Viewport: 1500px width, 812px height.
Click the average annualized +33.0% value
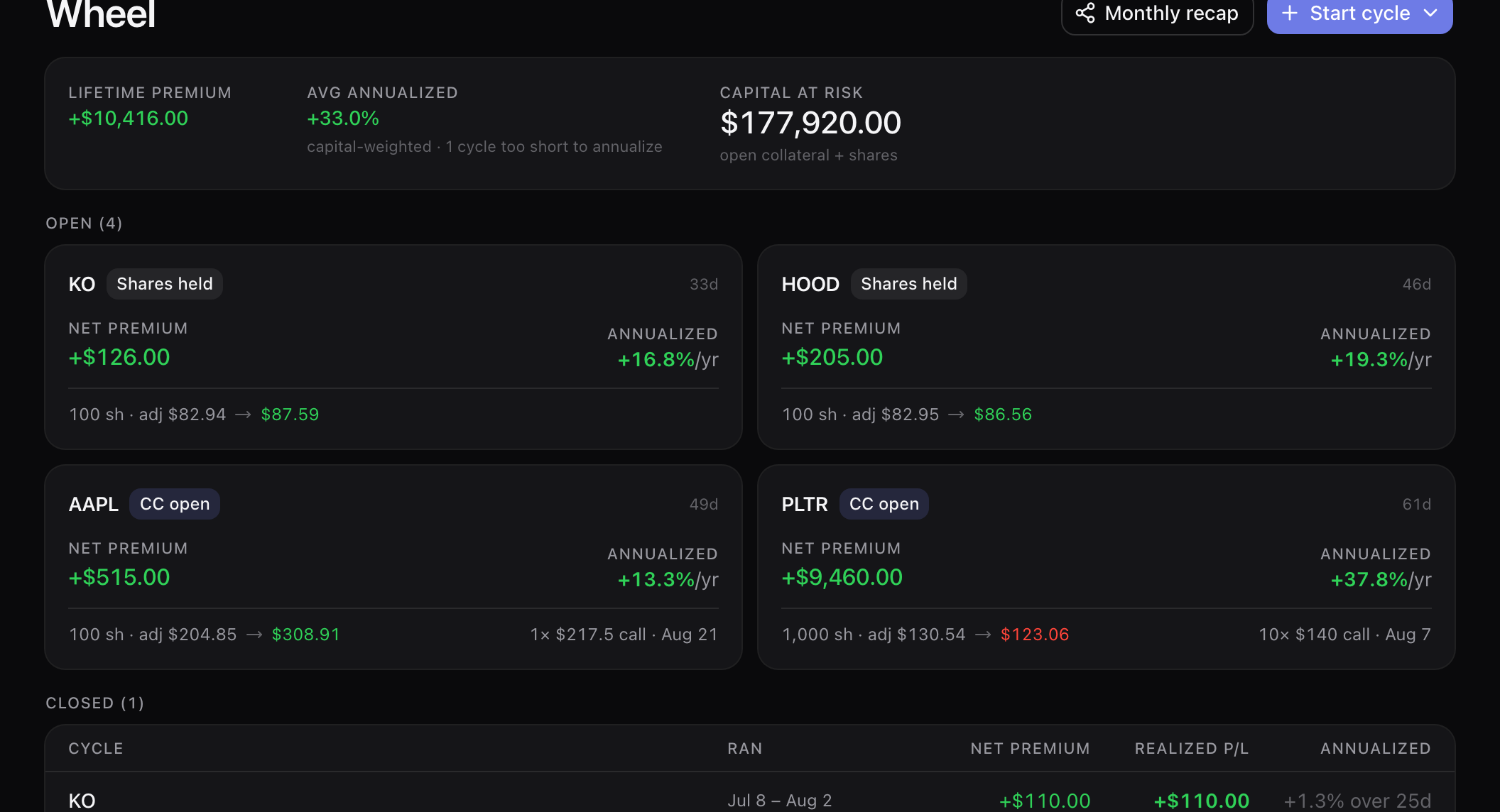(343, 118)
